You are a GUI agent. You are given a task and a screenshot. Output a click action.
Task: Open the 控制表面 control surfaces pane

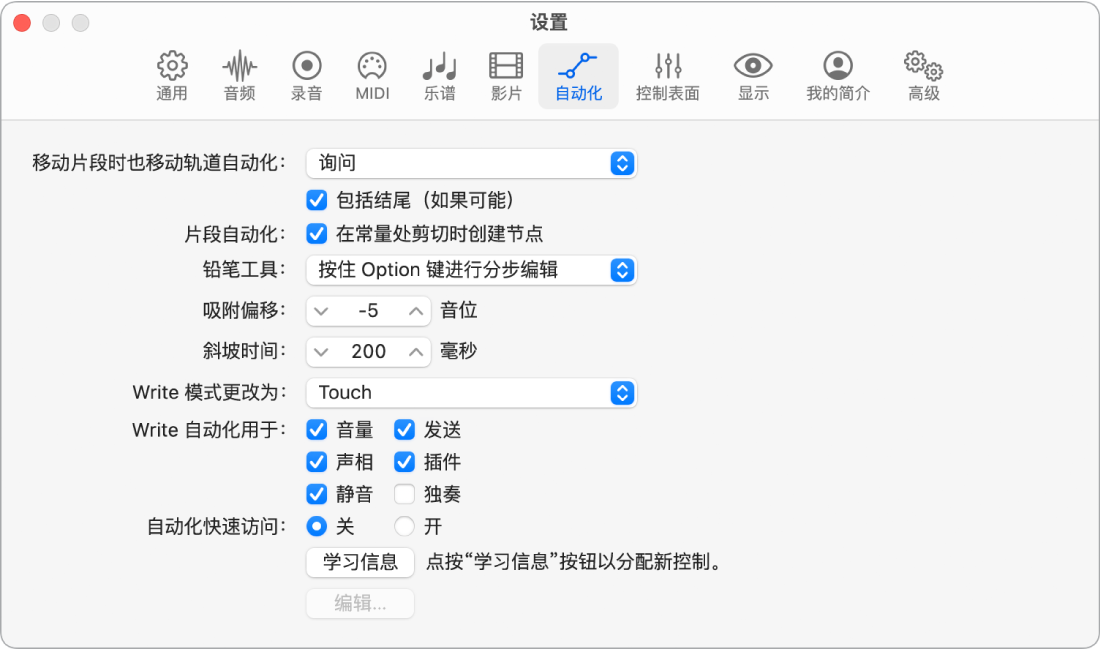[x=668, y=76]
